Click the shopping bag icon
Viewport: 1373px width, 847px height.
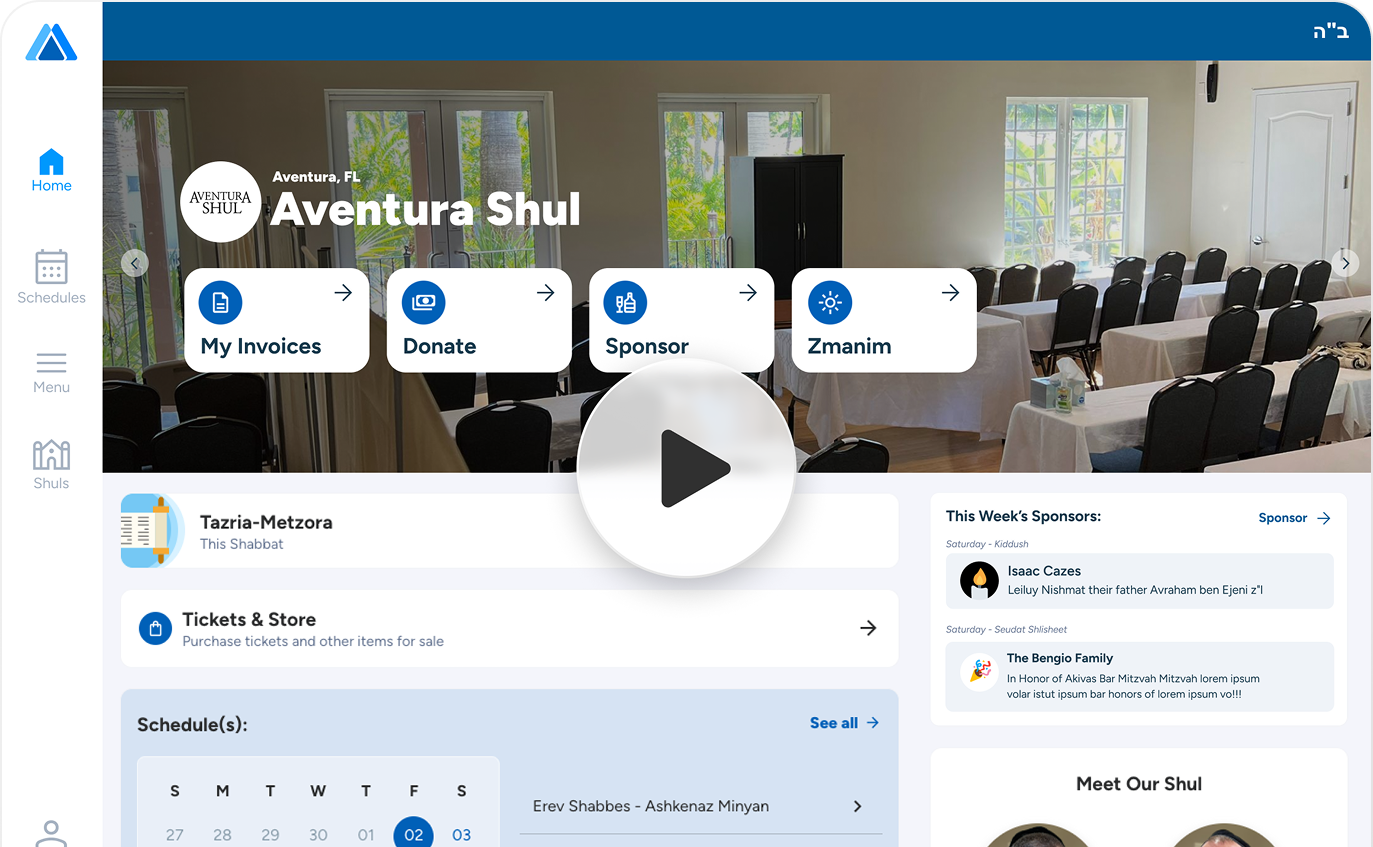point(155,629)
